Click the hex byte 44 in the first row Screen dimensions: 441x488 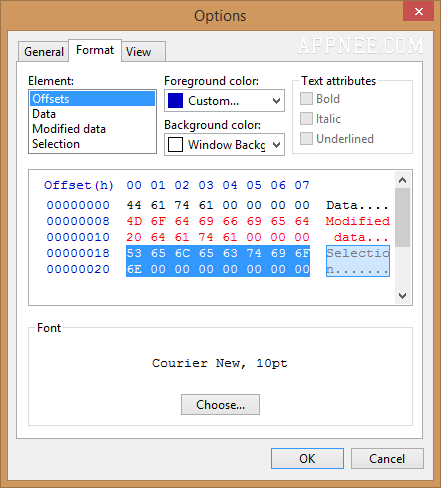[134, 205]
